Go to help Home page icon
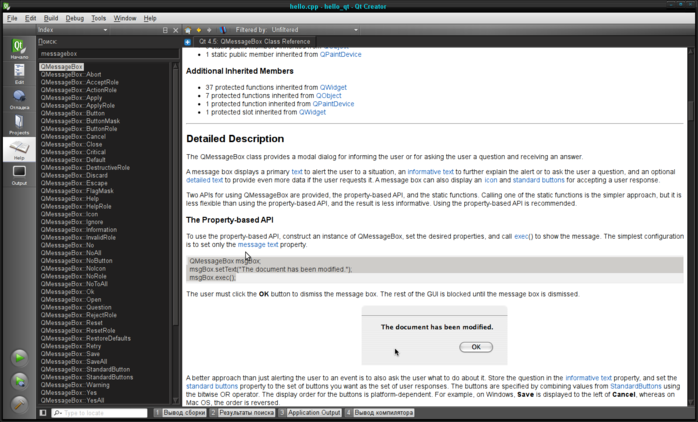698x422 pixels. click(188, 30)
